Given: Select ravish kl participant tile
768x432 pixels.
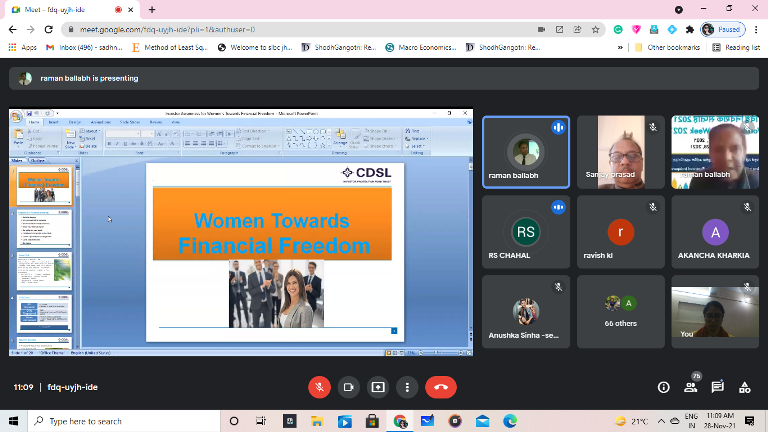Looking at the screenshot, I should (x=621, y=232).
